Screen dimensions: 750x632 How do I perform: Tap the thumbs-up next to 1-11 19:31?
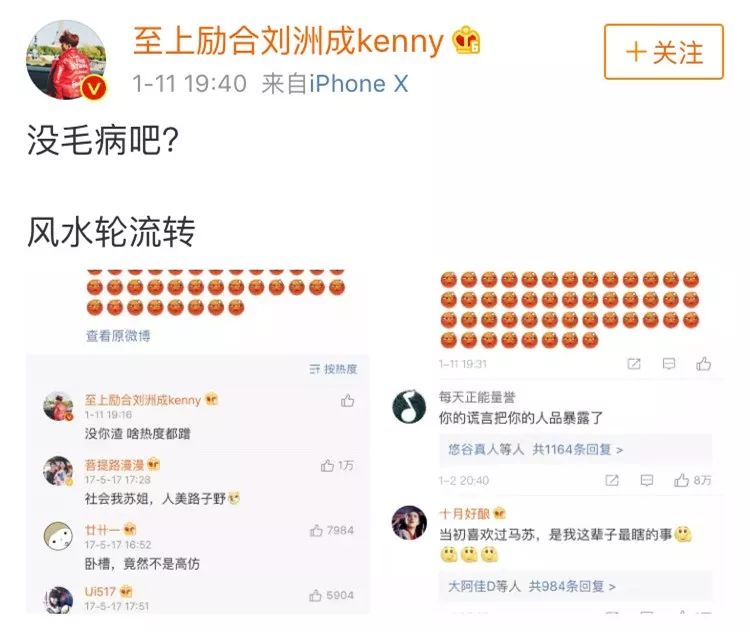703,364
